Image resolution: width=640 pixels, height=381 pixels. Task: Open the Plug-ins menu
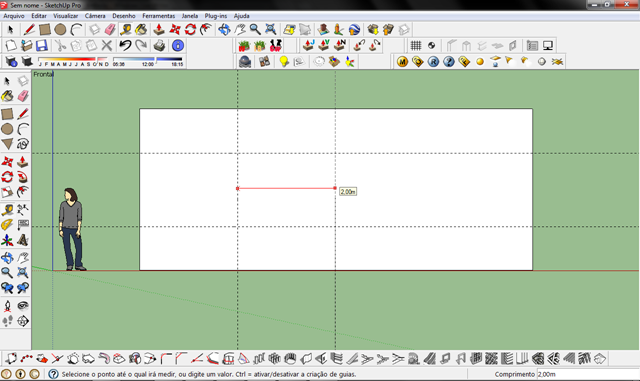[x=216, y=16]
